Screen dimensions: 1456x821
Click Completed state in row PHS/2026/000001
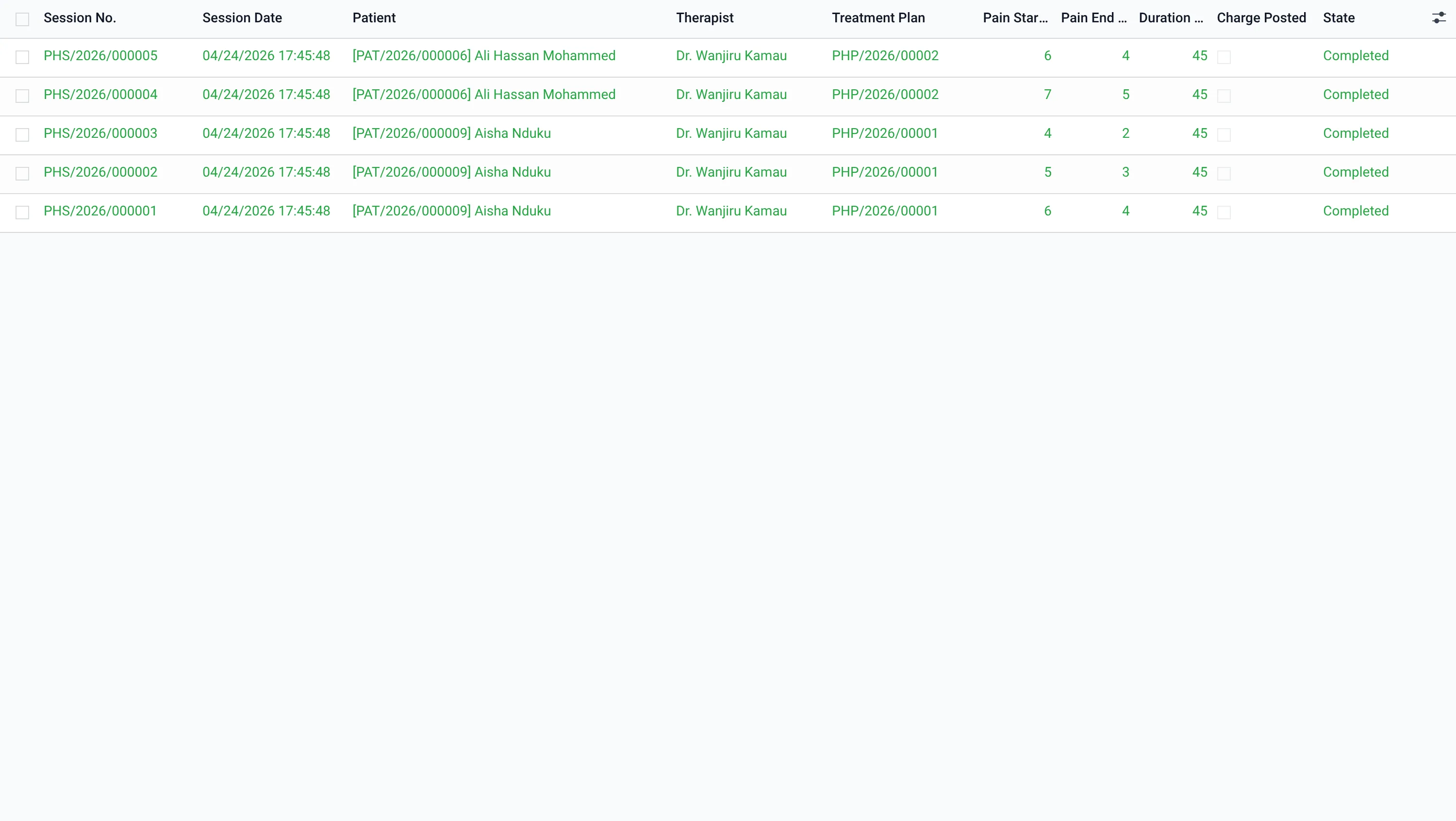pyautogui.click(x=1356, y=212)
